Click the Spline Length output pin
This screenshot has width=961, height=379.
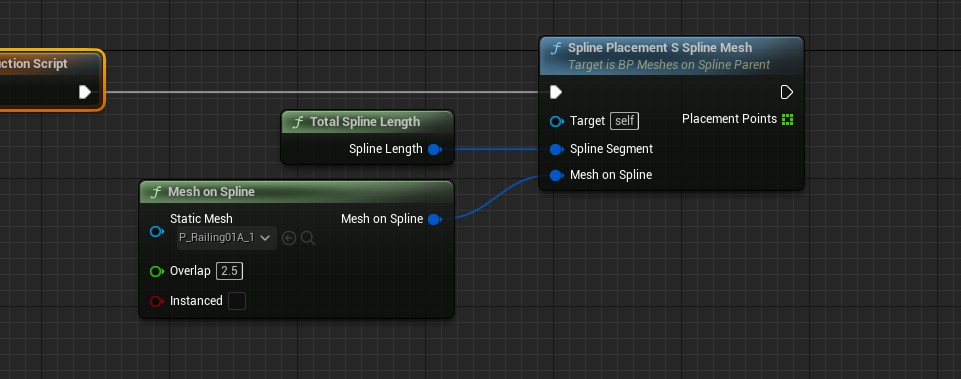tap(435, 149)
